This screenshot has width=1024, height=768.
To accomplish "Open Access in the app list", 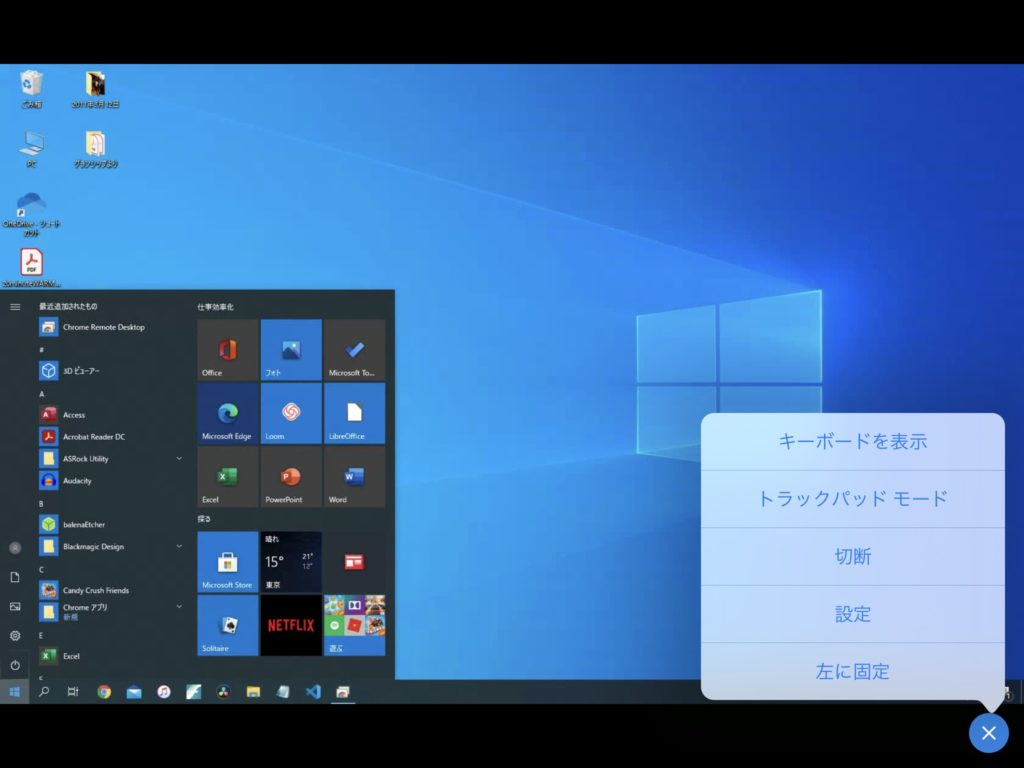I will tap(111, 415).
